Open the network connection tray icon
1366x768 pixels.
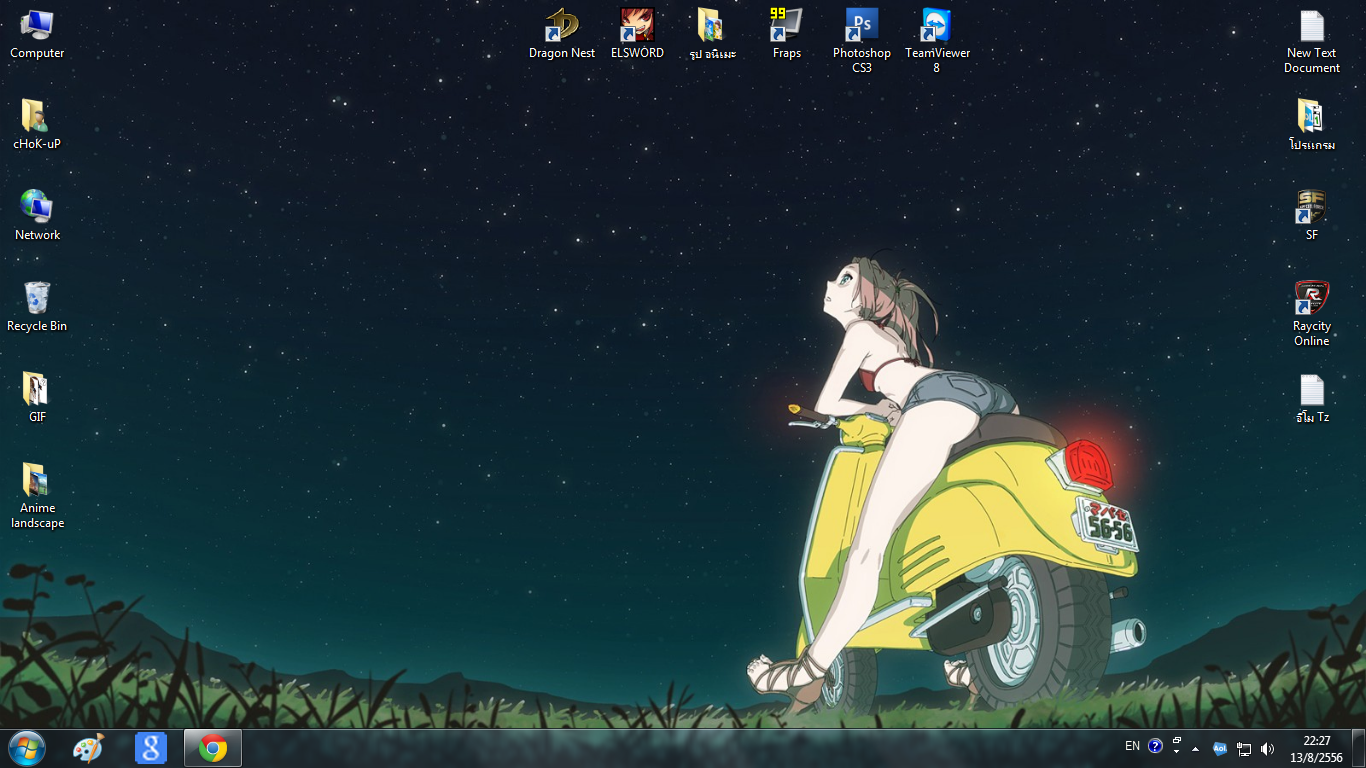click(1244, 748)
